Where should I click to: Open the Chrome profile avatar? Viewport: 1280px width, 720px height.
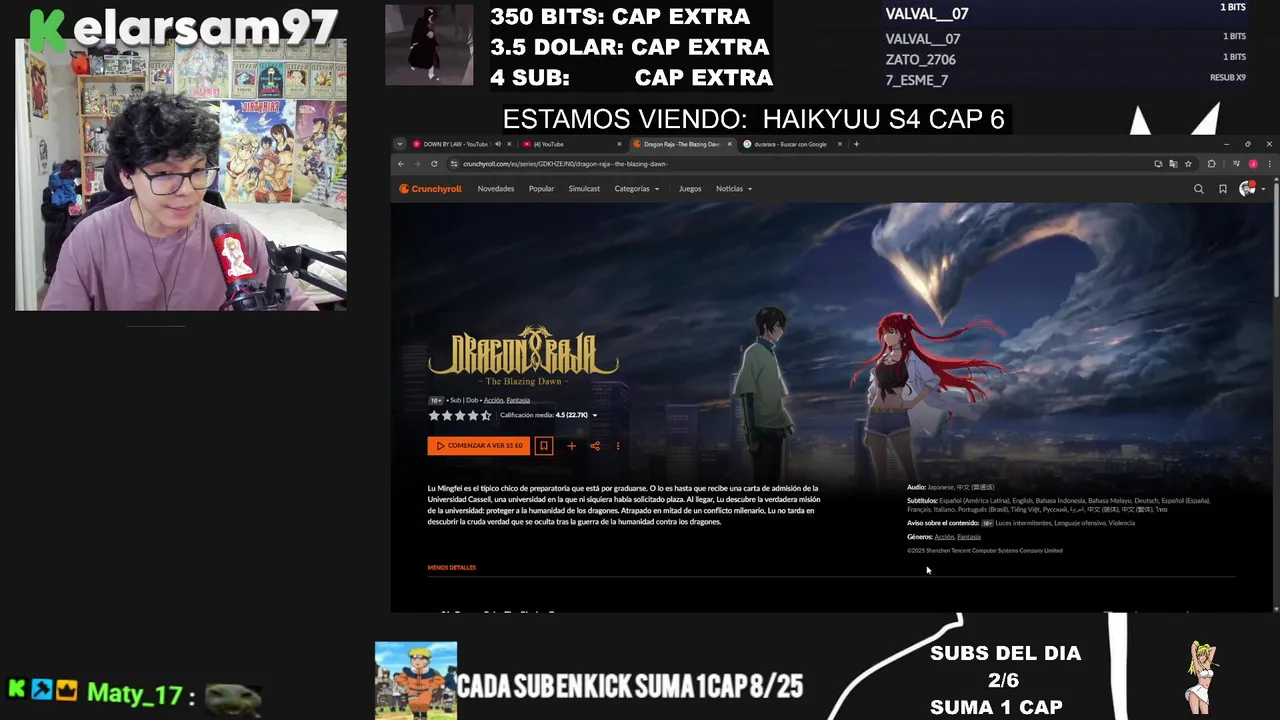[1253, 164]
